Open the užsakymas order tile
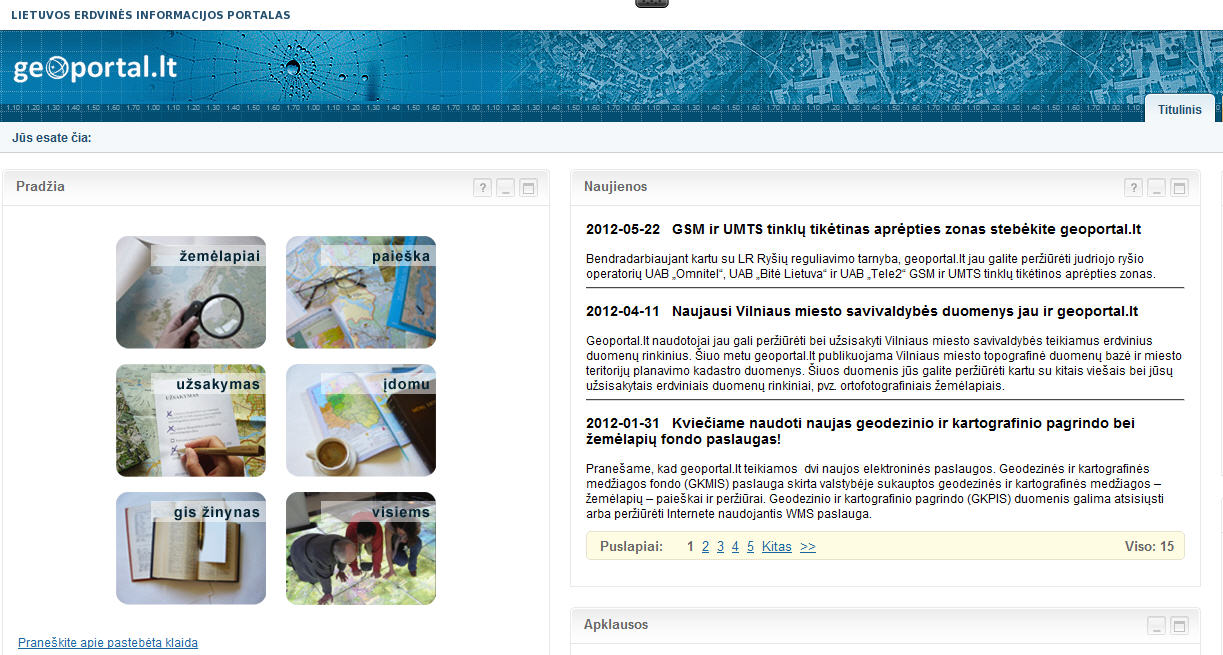Viewport: 1223px width, 655px height. (191, 420)
